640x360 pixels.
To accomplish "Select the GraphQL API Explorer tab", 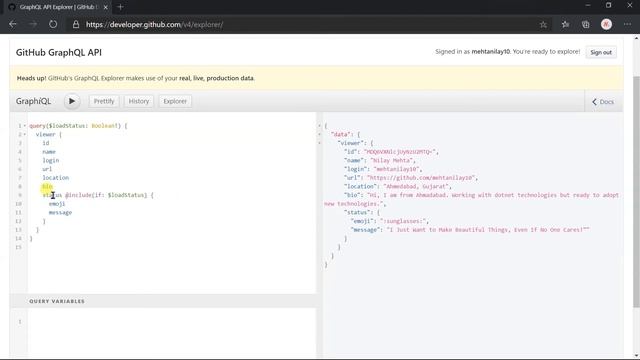I will [57, 7].
